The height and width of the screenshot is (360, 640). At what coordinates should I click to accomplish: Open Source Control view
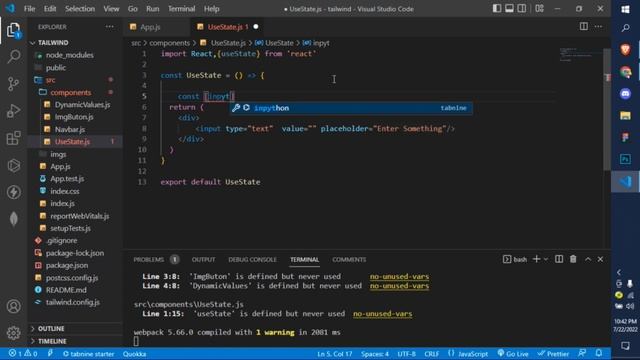pos(13,84)
